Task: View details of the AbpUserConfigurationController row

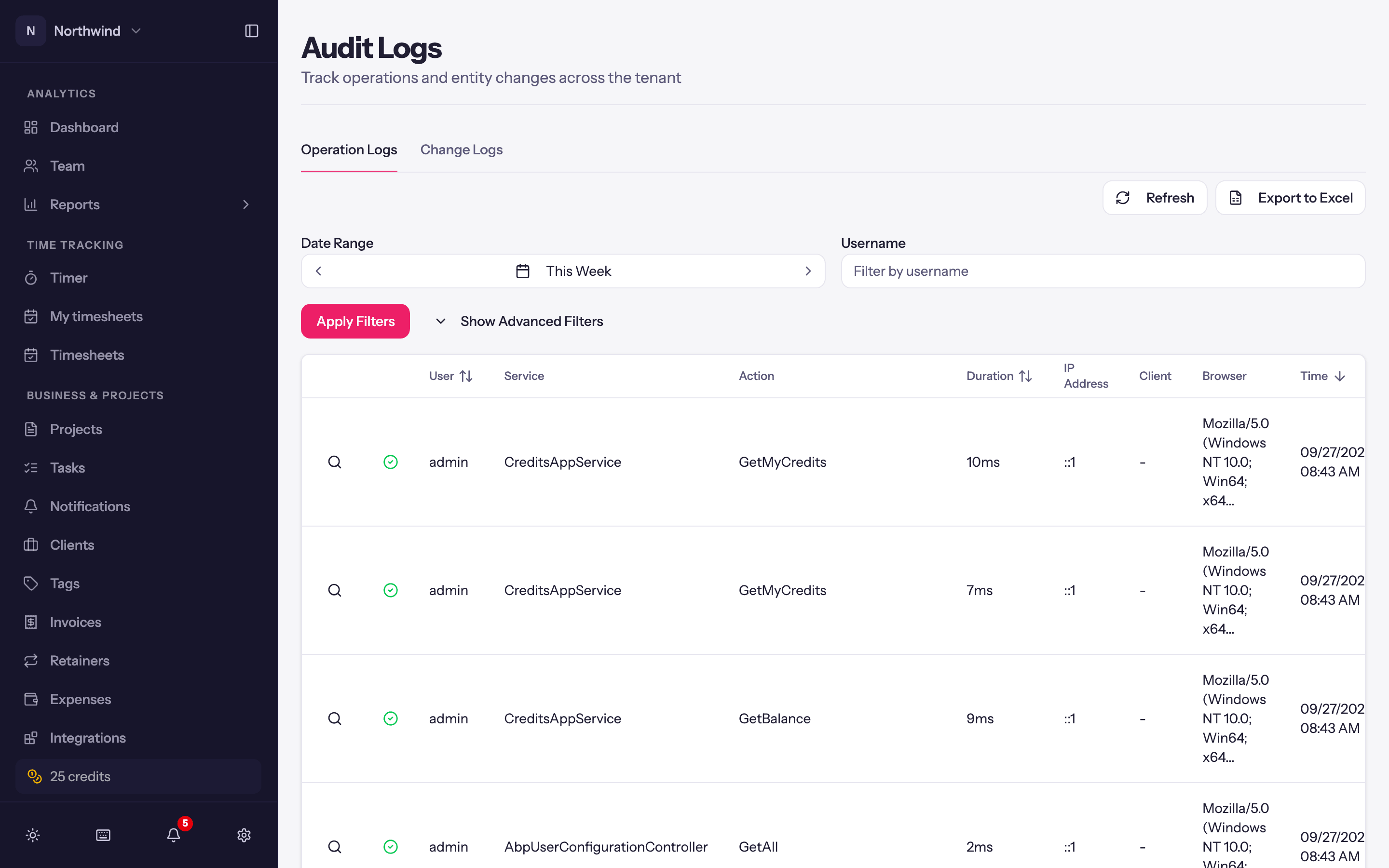Action: [x=335, y=847]
